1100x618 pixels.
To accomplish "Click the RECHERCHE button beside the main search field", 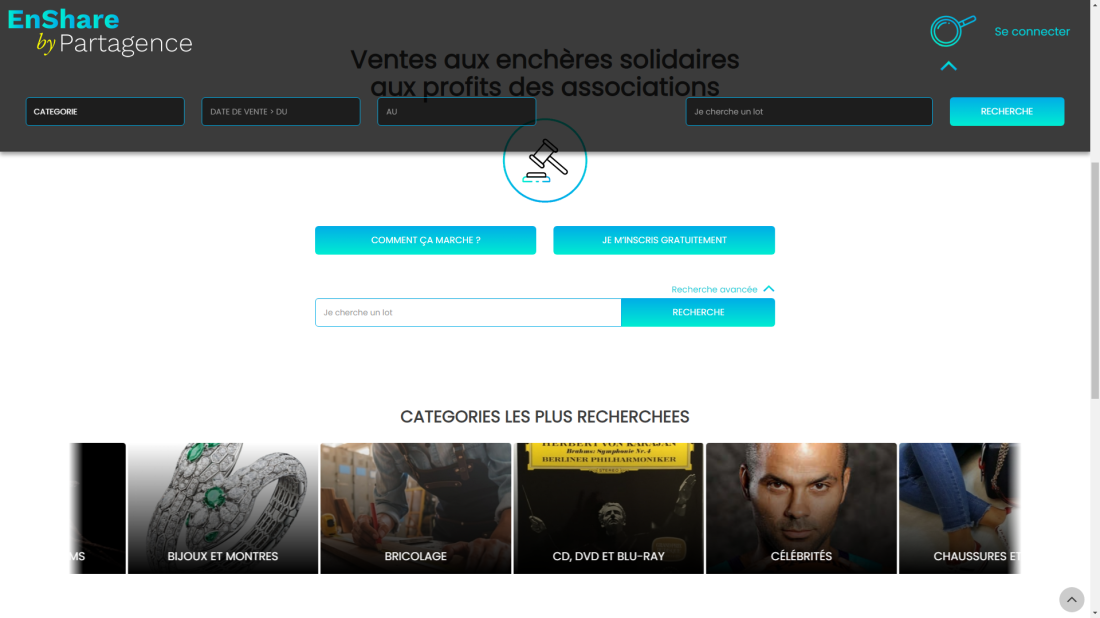I will coord(698,312).
